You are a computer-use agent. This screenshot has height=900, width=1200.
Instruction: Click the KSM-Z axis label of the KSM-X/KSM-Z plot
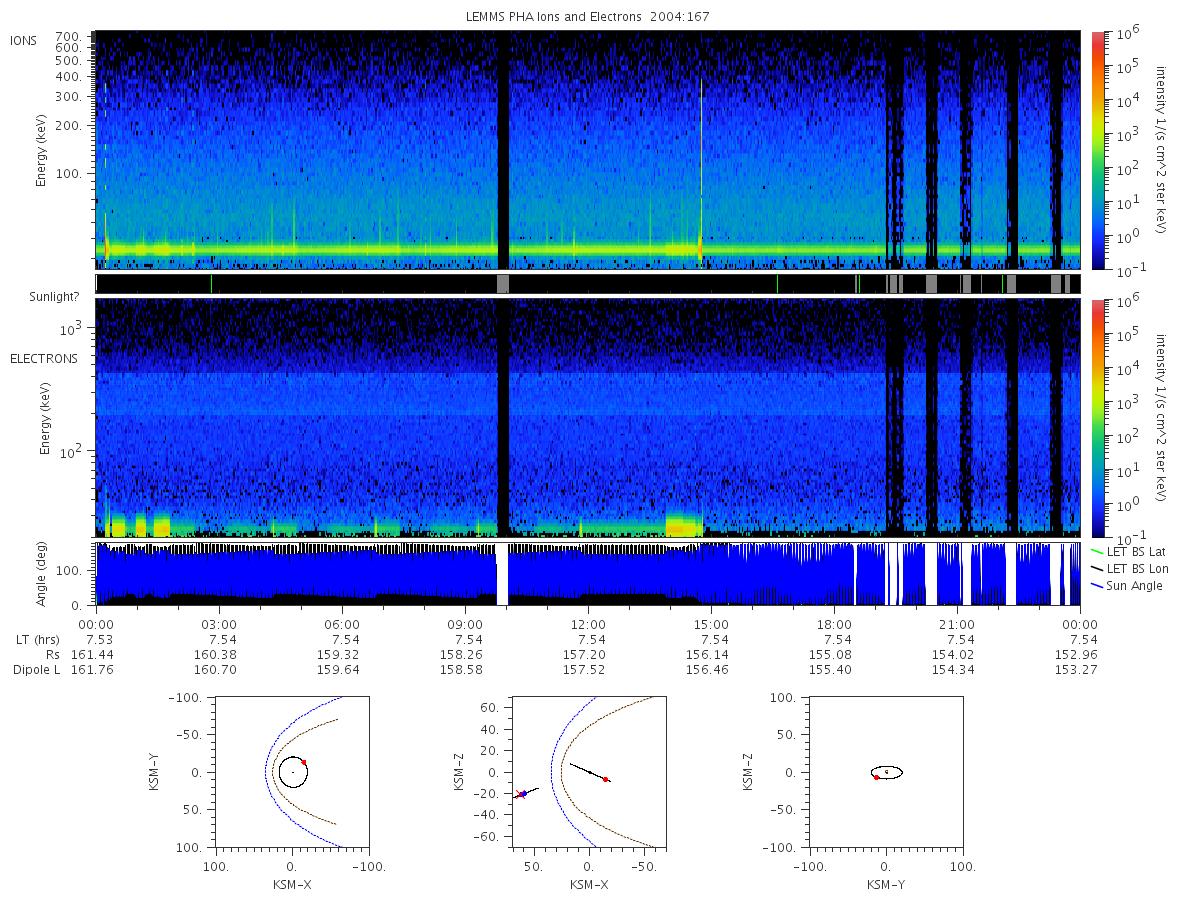[x=460, y=772]
